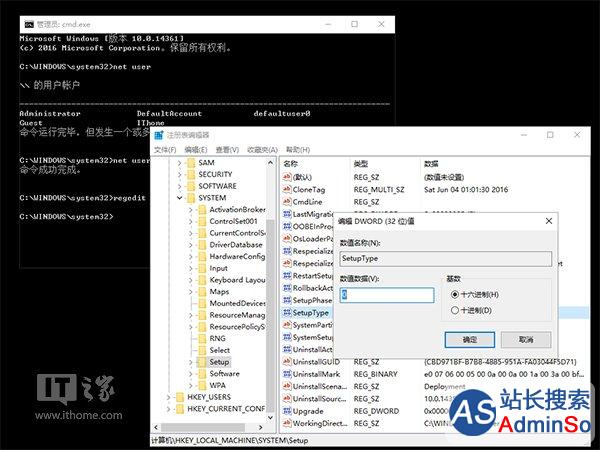Select the SystemPartition value row

[x=307, y=325]
